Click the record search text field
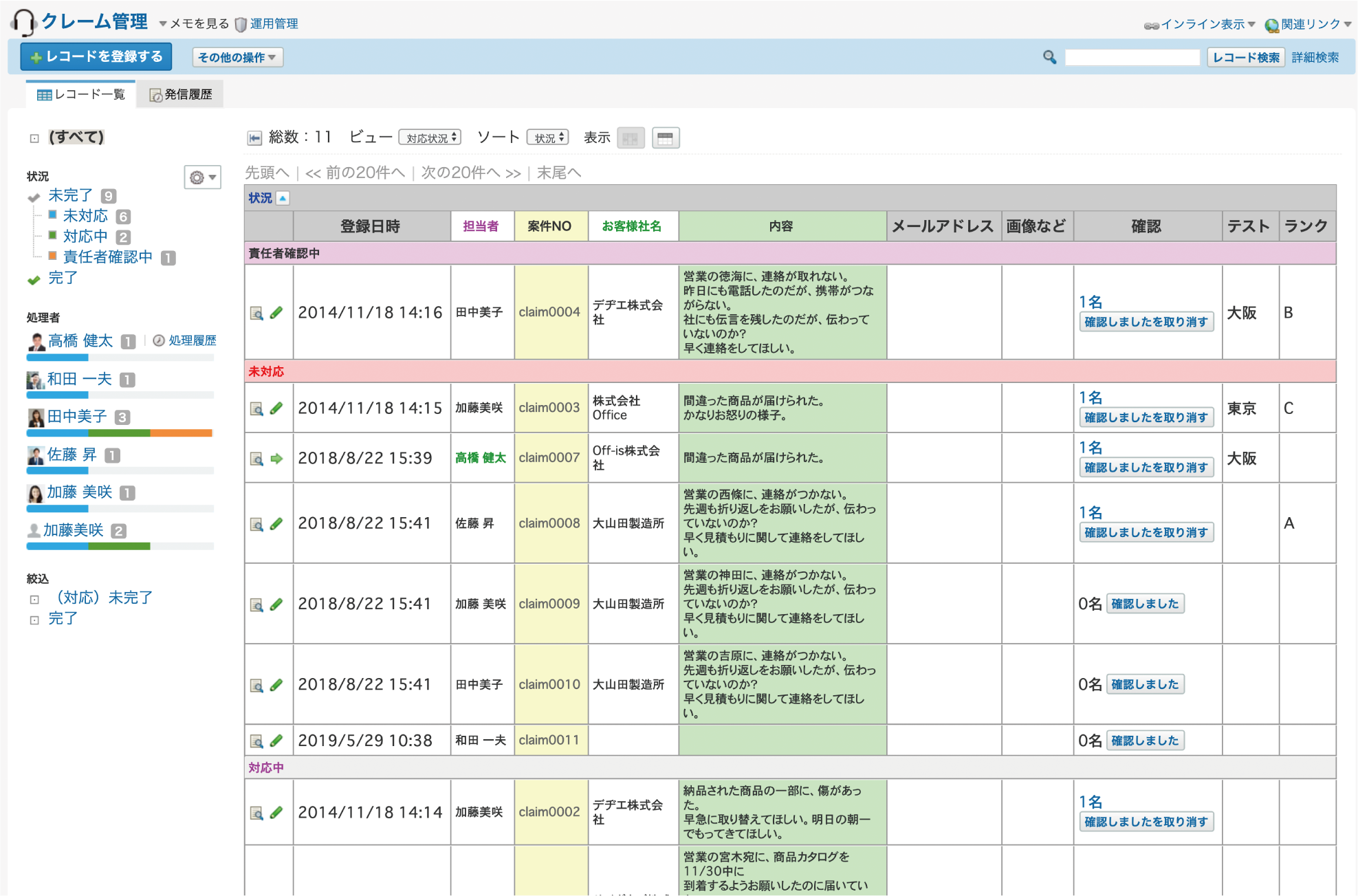 point(1132,57)
